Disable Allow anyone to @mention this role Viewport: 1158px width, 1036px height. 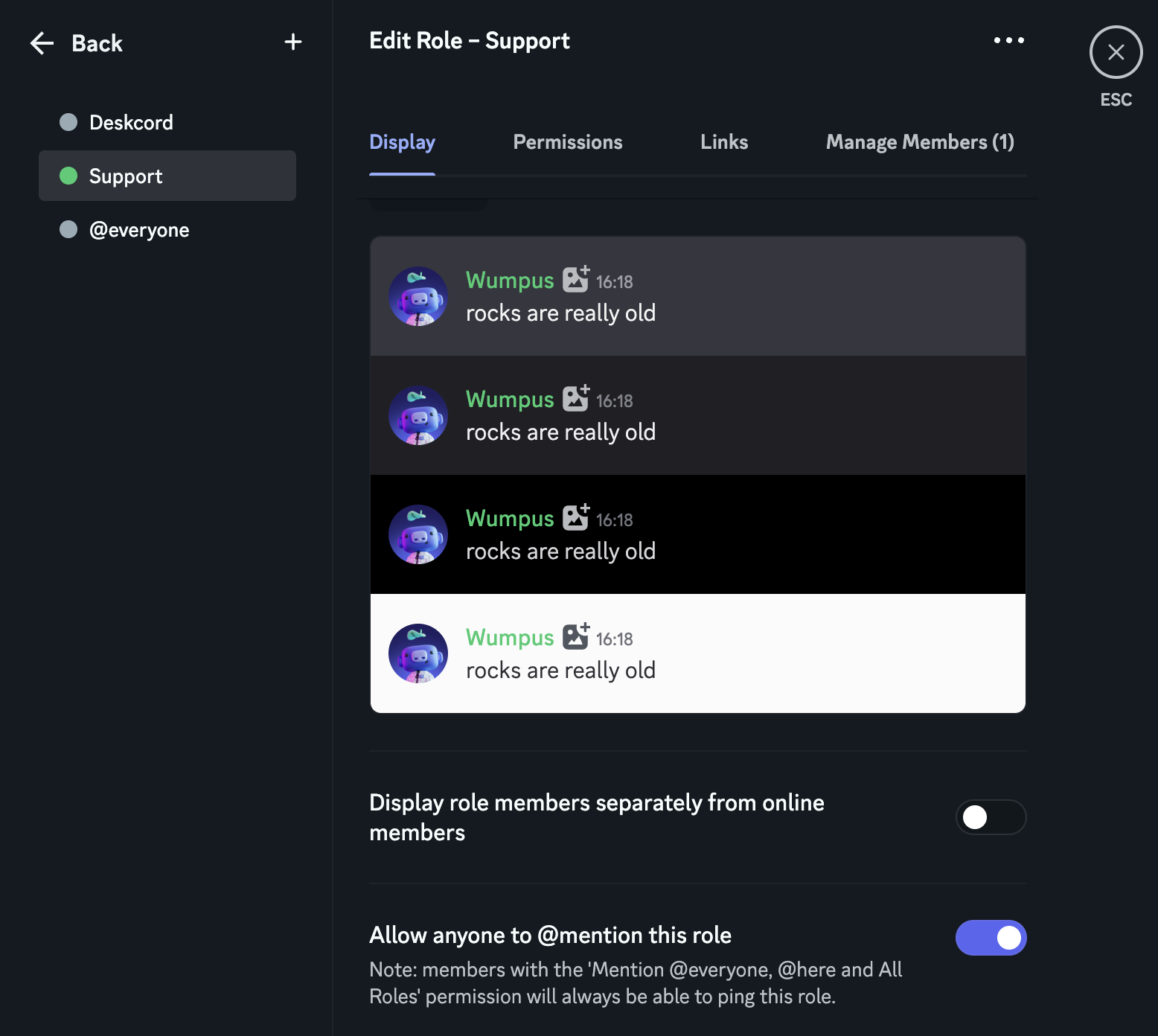991,938
